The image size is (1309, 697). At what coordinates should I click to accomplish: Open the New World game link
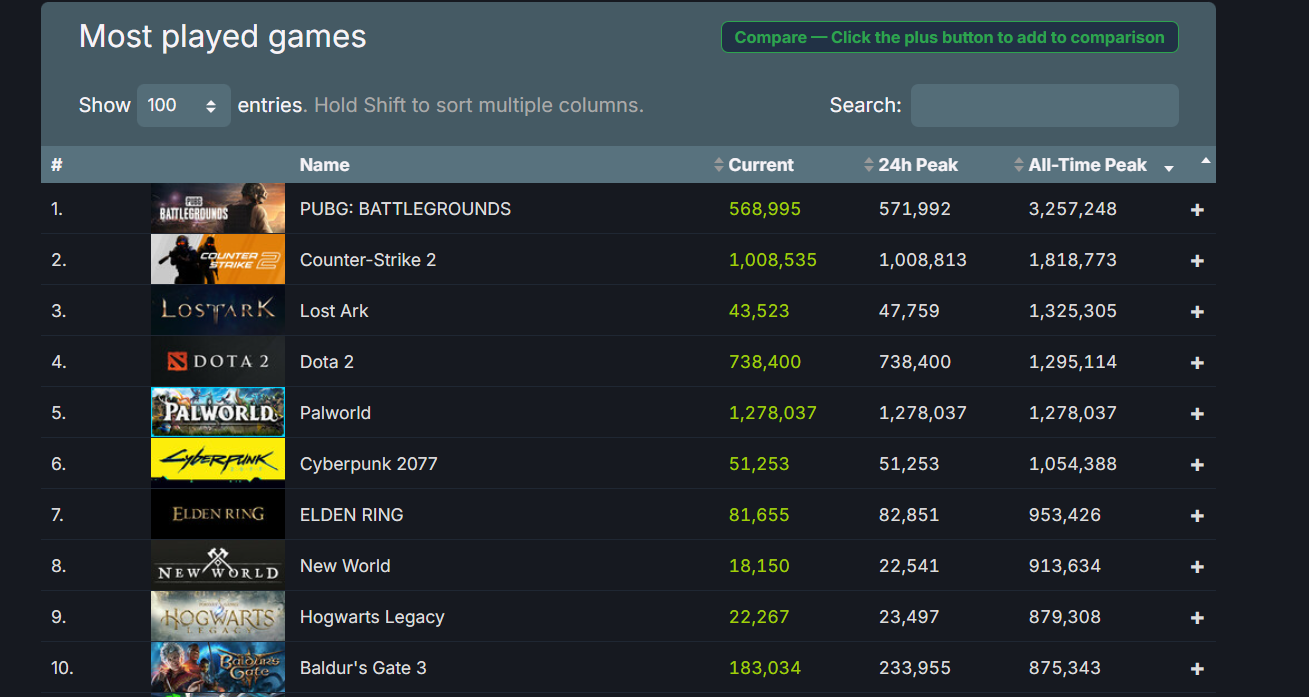click(345, 566)
